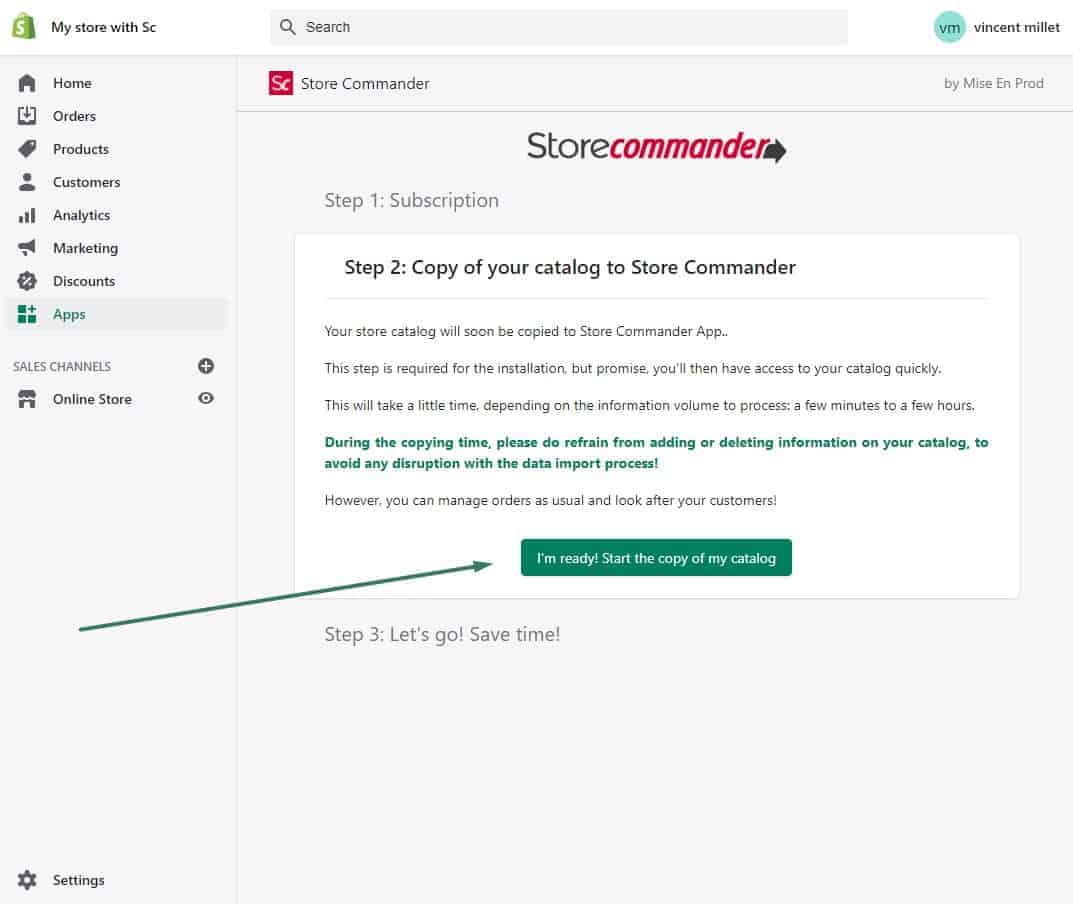The height and width of the screenshot is (904, 1073).
Task: Click the Online Store storefront icon
Action: 27,399
